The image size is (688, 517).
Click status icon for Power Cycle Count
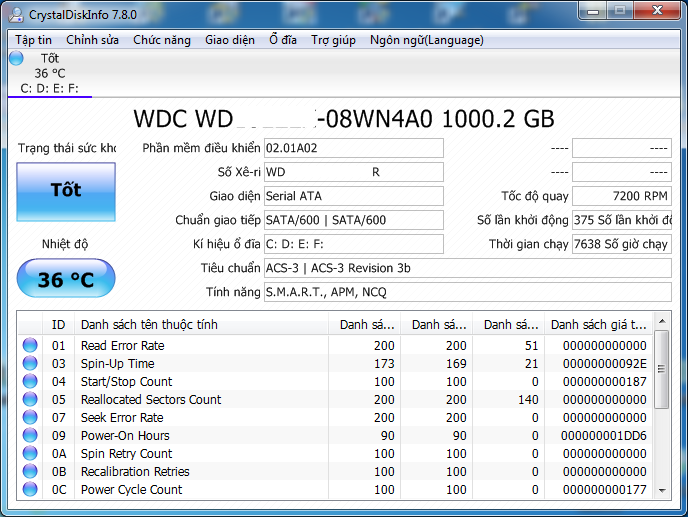[30, 489]
